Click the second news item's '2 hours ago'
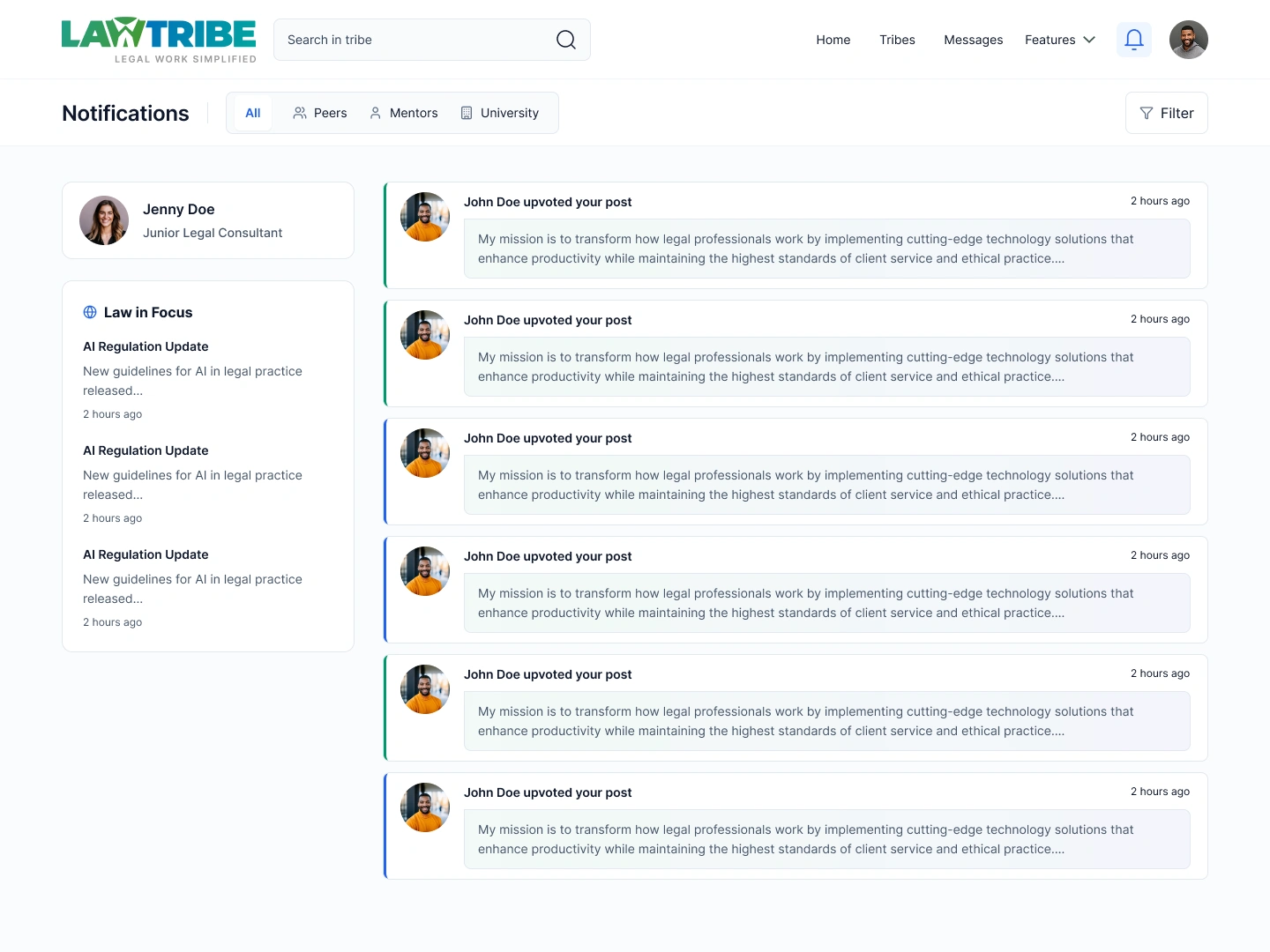 (113, 518)
